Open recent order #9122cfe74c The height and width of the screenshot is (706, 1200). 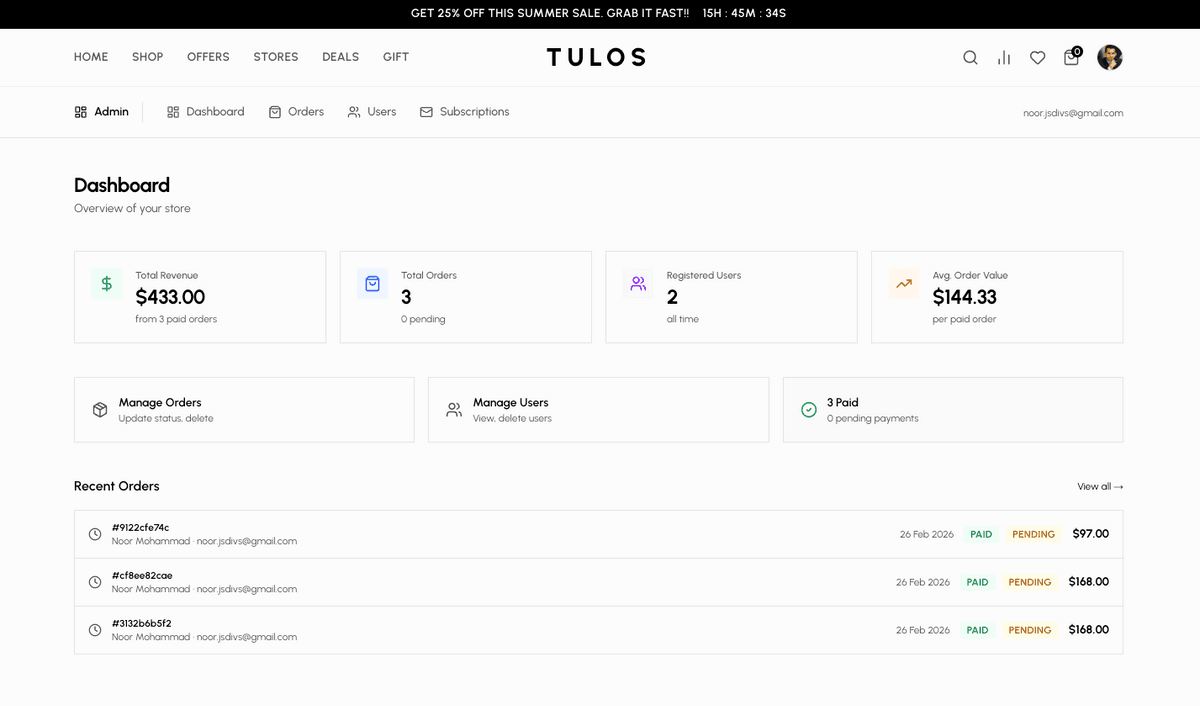[x=141, y=528]
